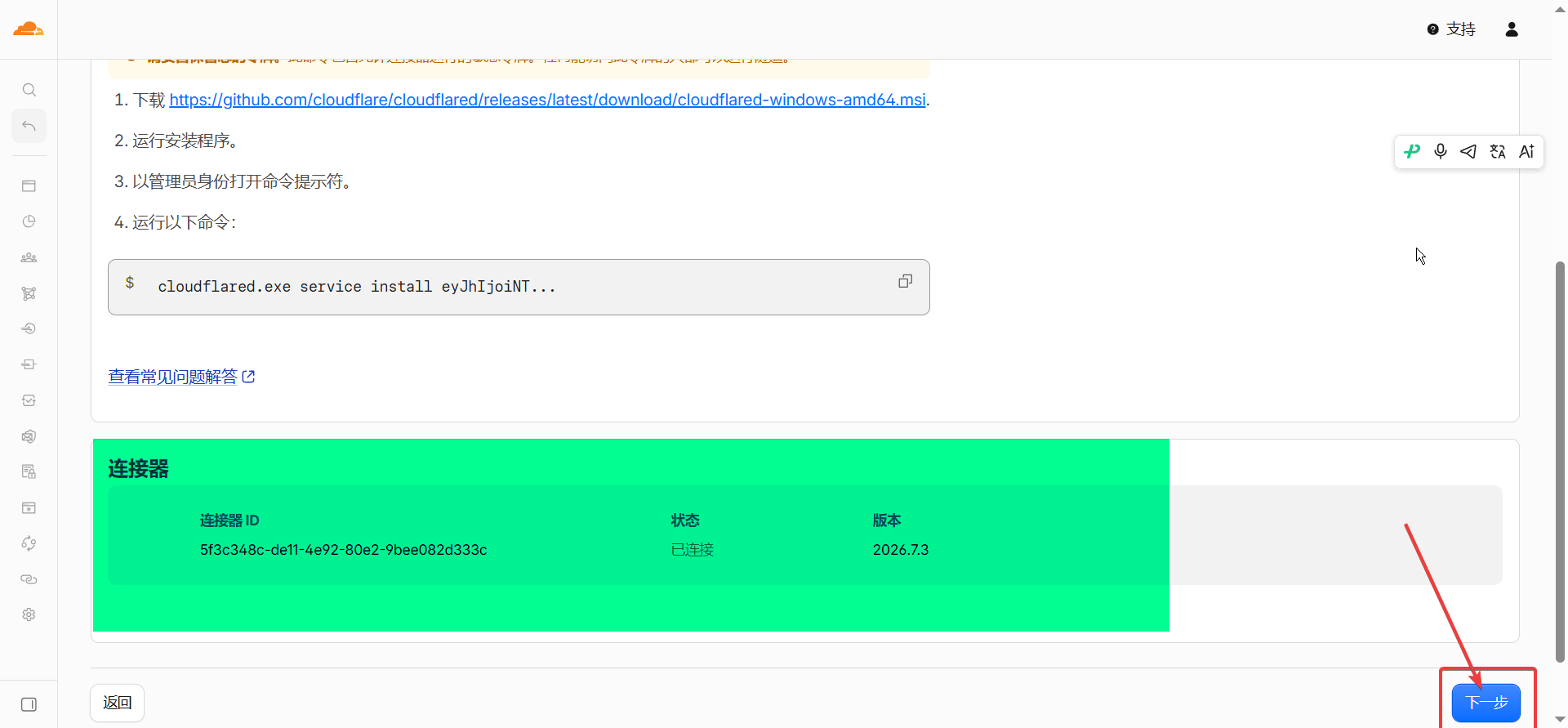Open the chain link icon in sidebar
1568x728 pixels.
coord(29,579)
